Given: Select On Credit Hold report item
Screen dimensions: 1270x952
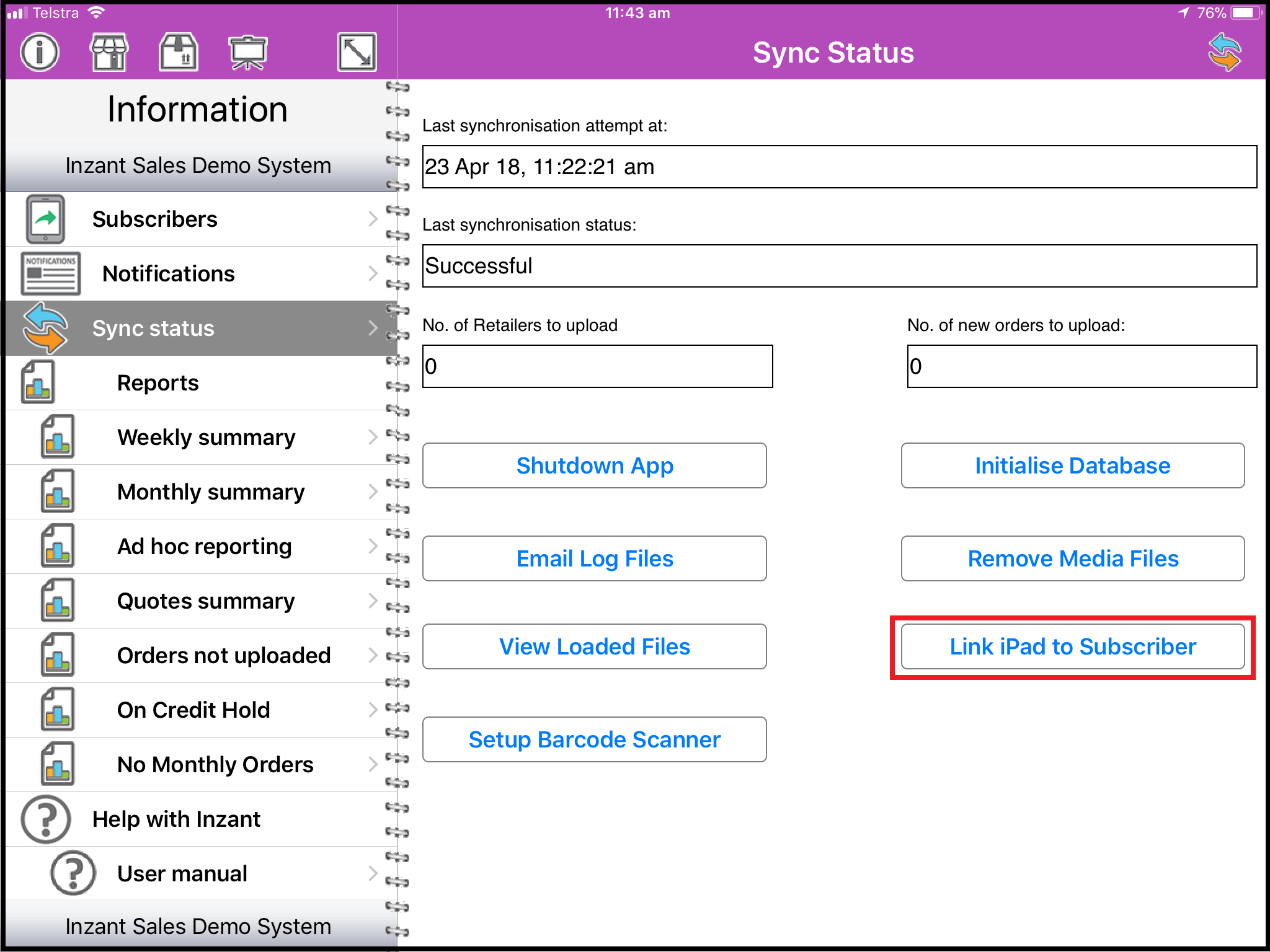Looking at the screenshot, I should [x=193, y=710].
